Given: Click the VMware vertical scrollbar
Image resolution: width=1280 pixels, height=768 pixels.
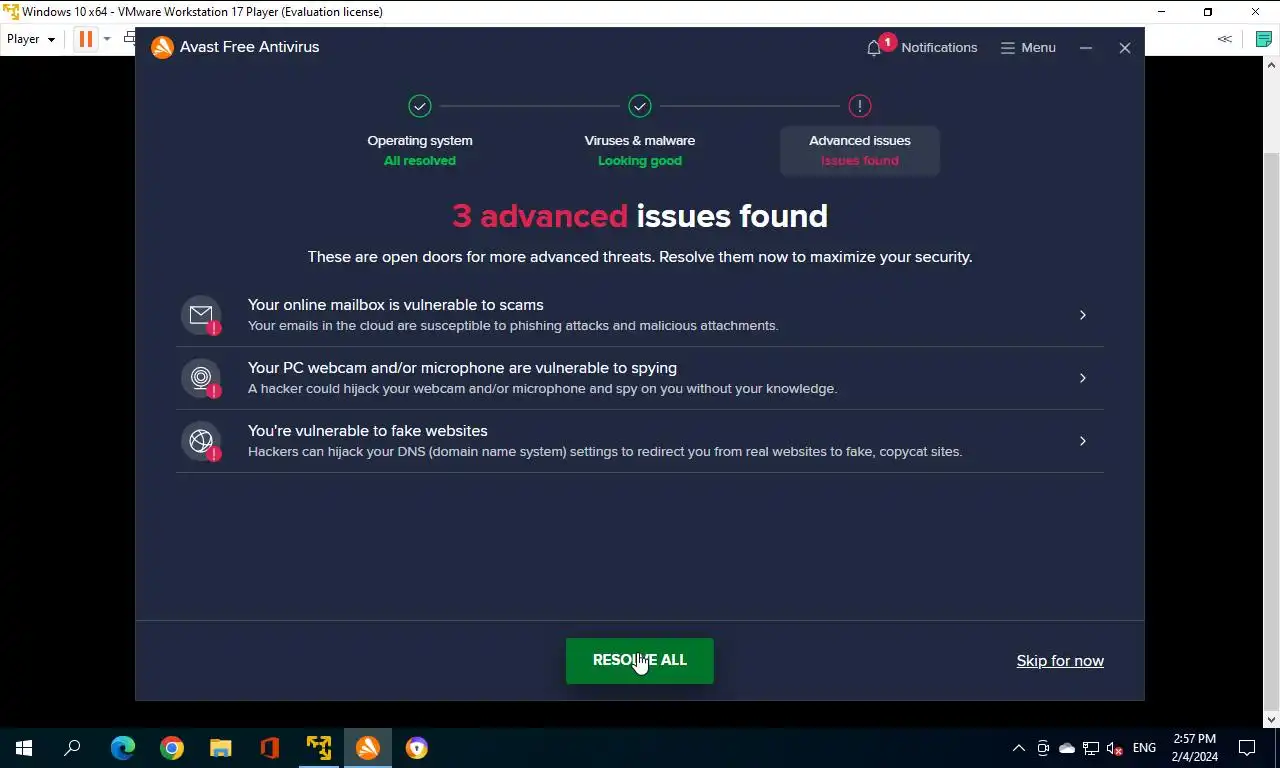Looking at the screenshot, I should pos(1272,430).
